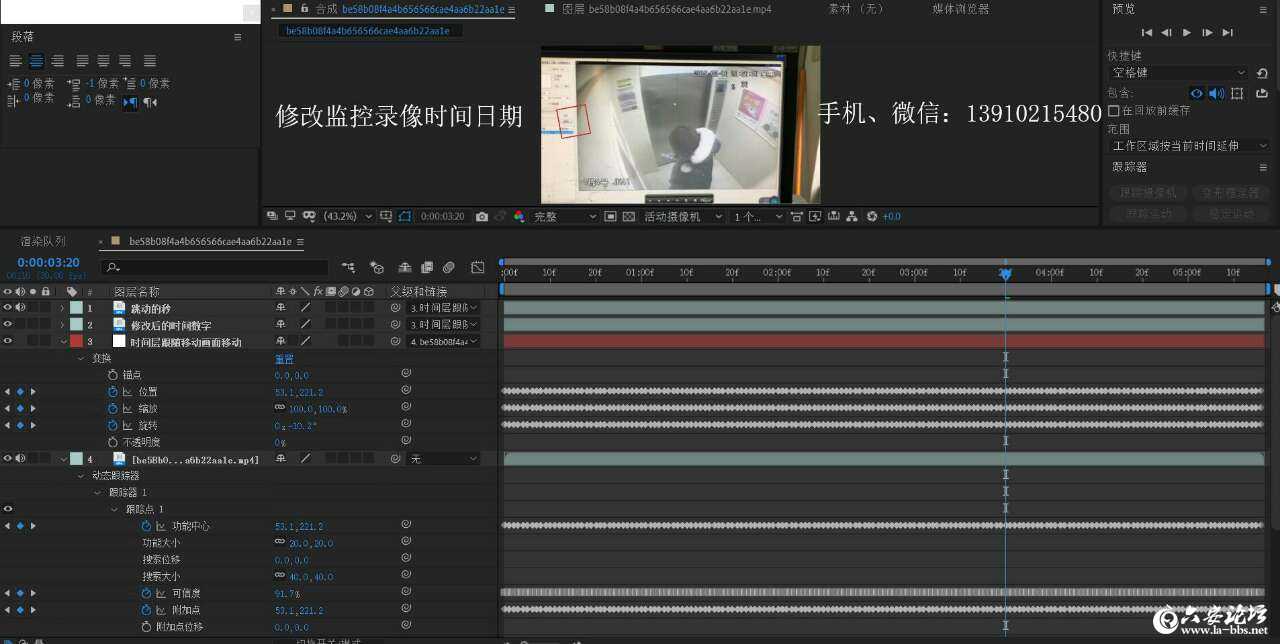This screenshot has height=644, width=1280.
Task: Toggle the transparency grid in viewer
Action: pyautogui.click(x=628, y=216)
